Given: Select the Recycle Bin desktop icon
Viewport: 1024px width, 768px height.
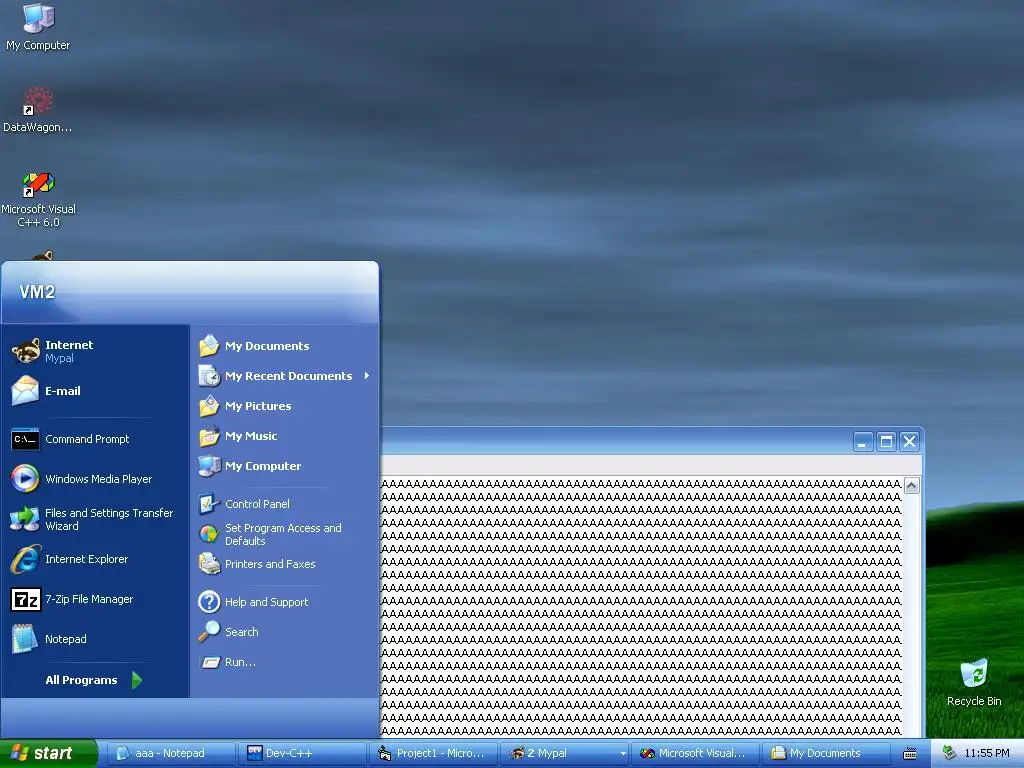Looking at the screenshot, I should point(974,682).
